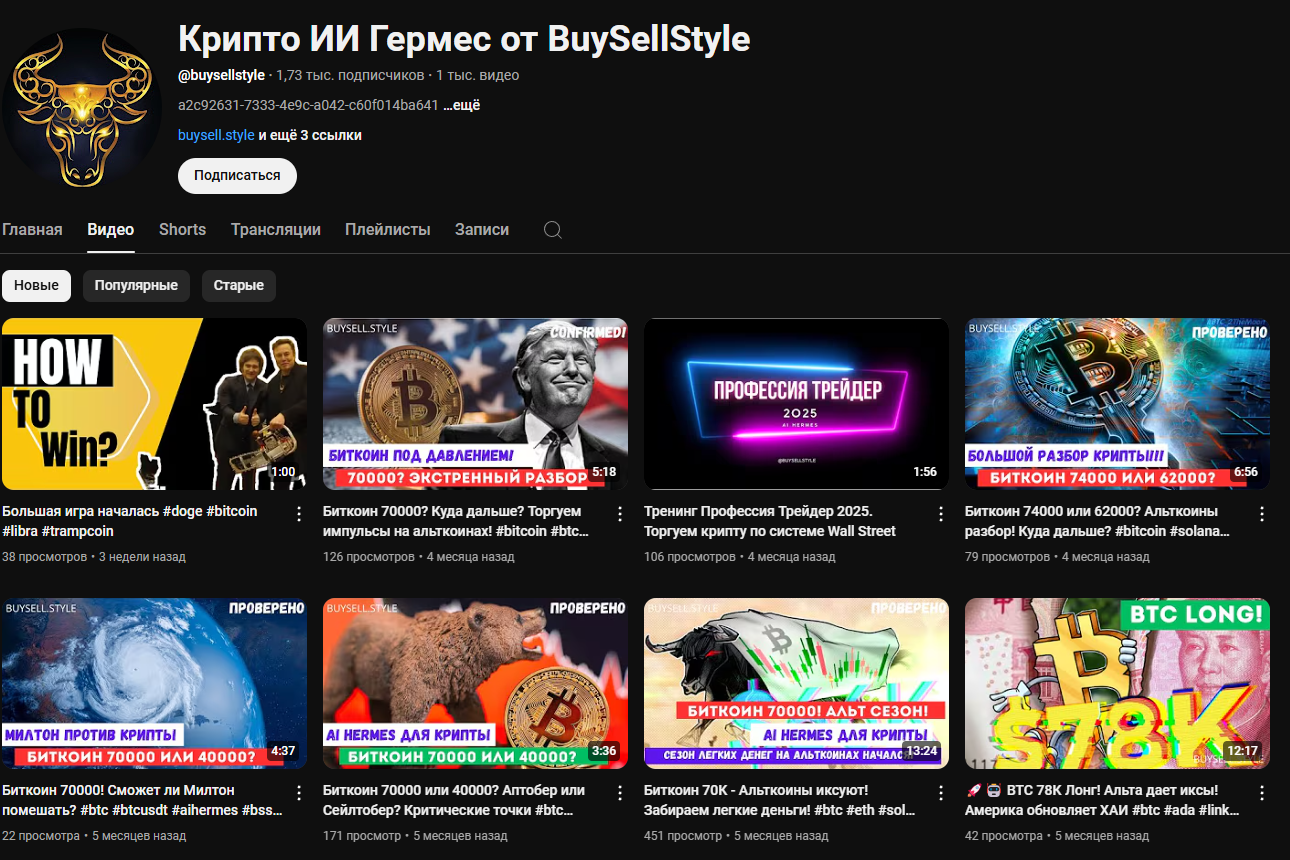Viewport: 1290px width, 860px height.
Task: Open more options for the Биткоин 70K video
Action: point(940,793)
